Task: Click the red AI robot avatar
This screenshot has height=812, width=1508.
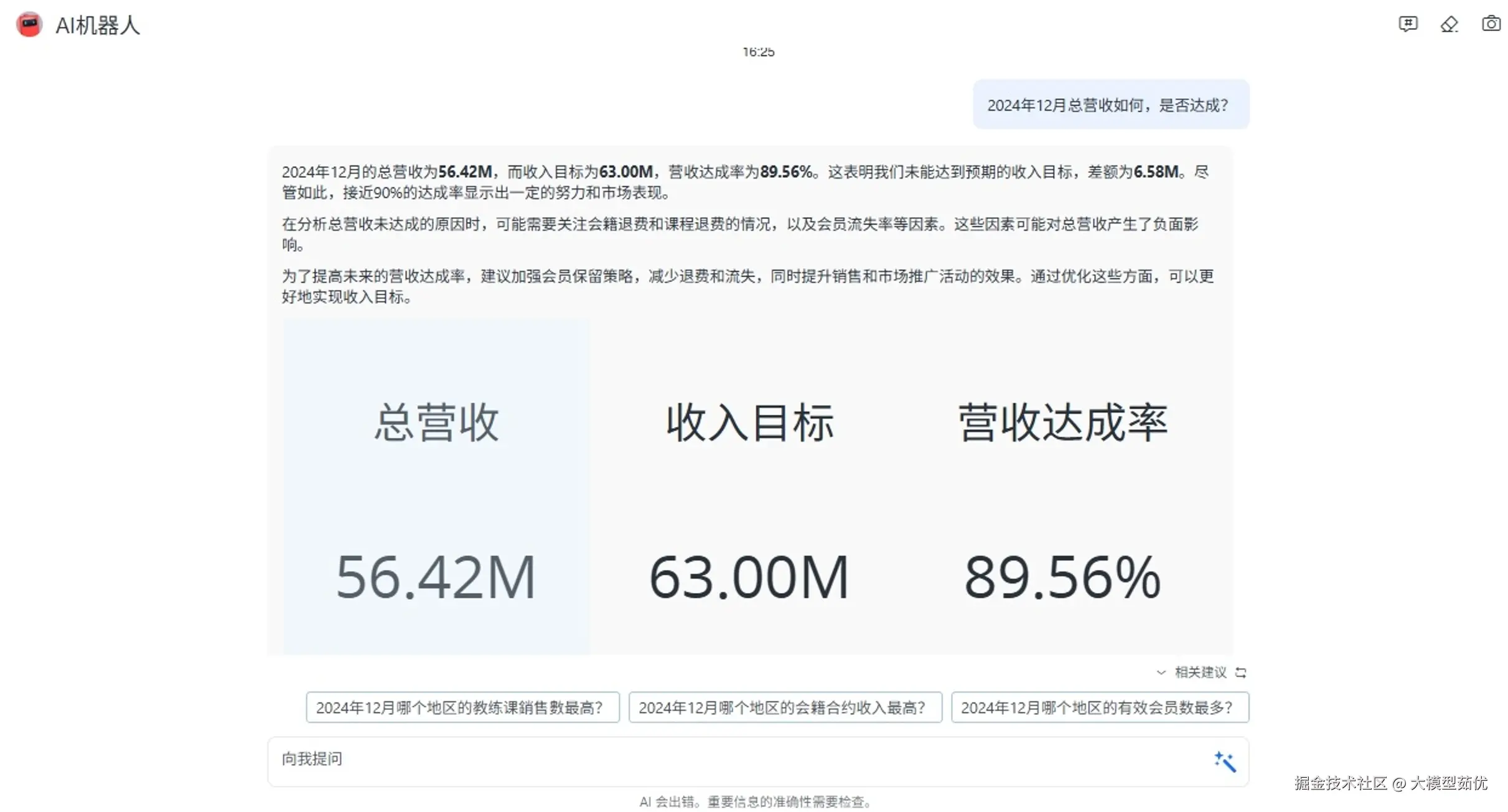Action: tap(29, 25)
